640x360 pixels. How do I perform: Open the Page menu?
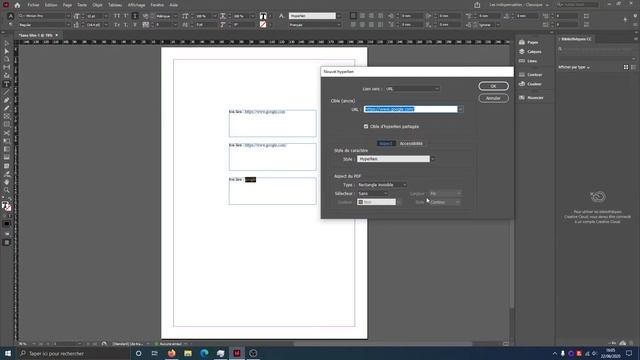[67, 5]
